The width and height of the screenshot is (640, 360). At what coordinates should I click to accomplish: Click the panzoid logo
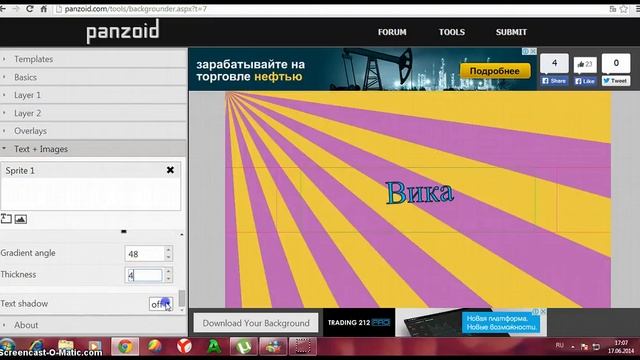tap(122, 32)
